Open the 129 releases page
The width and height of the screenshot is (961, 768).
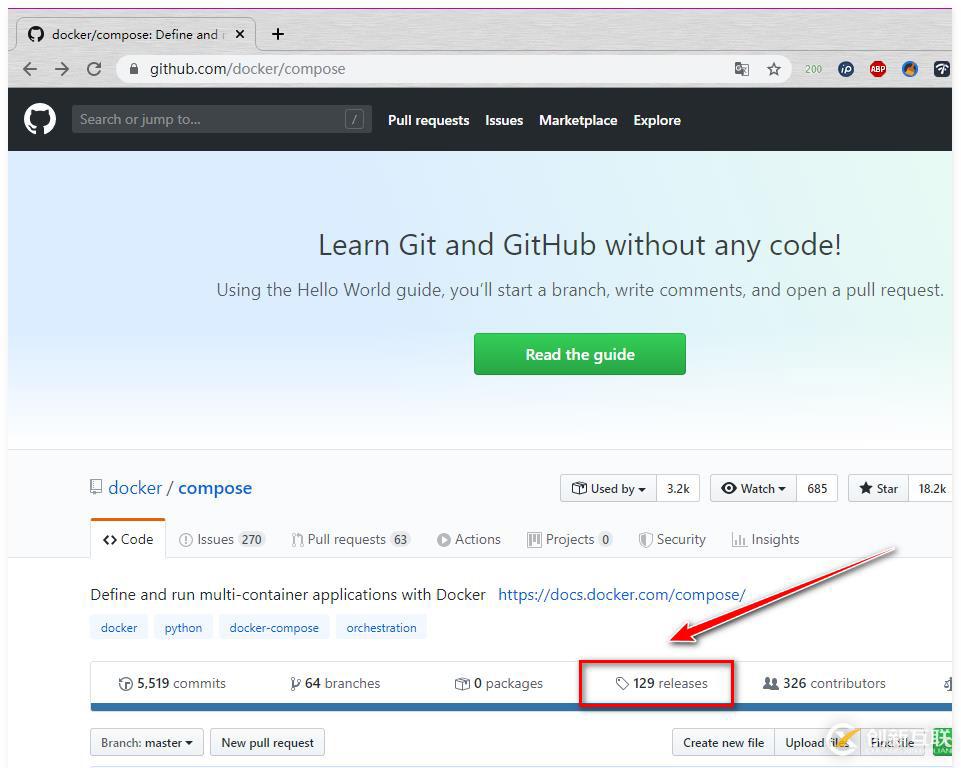tap(661, 683)
